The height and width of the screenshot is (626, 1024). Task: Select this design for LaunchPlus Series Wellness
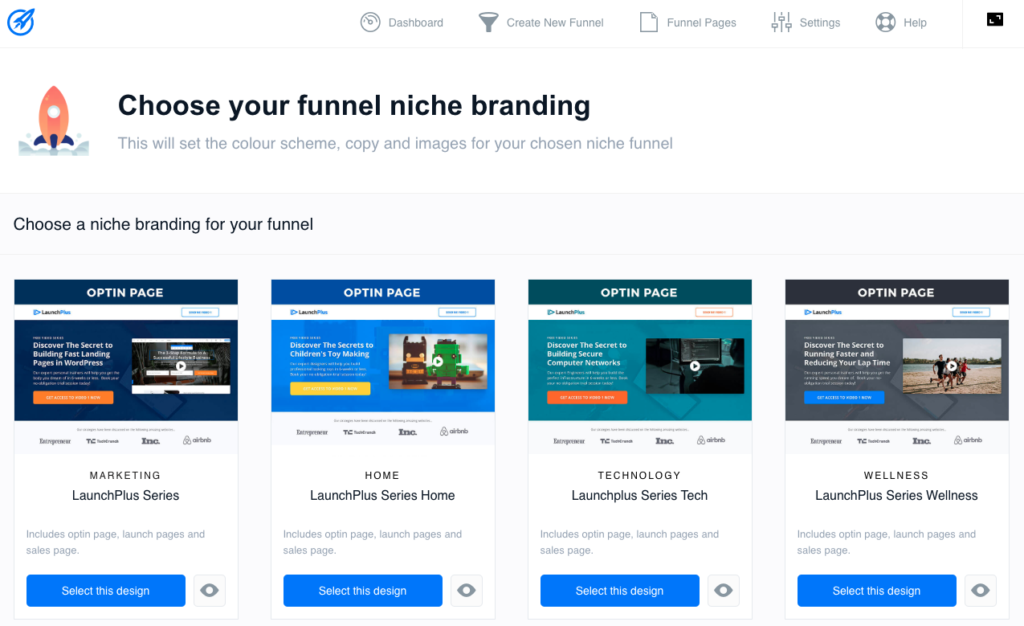point(877,591)
